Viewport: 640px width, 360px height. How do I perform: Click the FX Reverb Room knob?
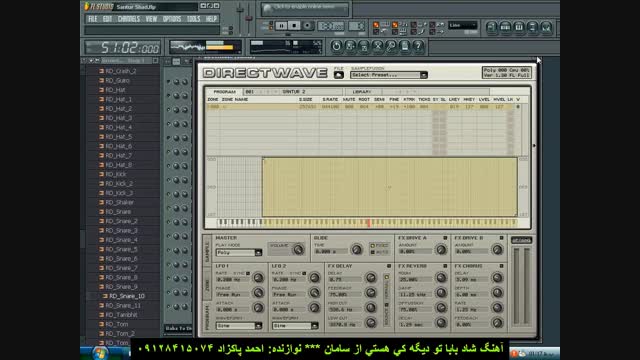441,278
